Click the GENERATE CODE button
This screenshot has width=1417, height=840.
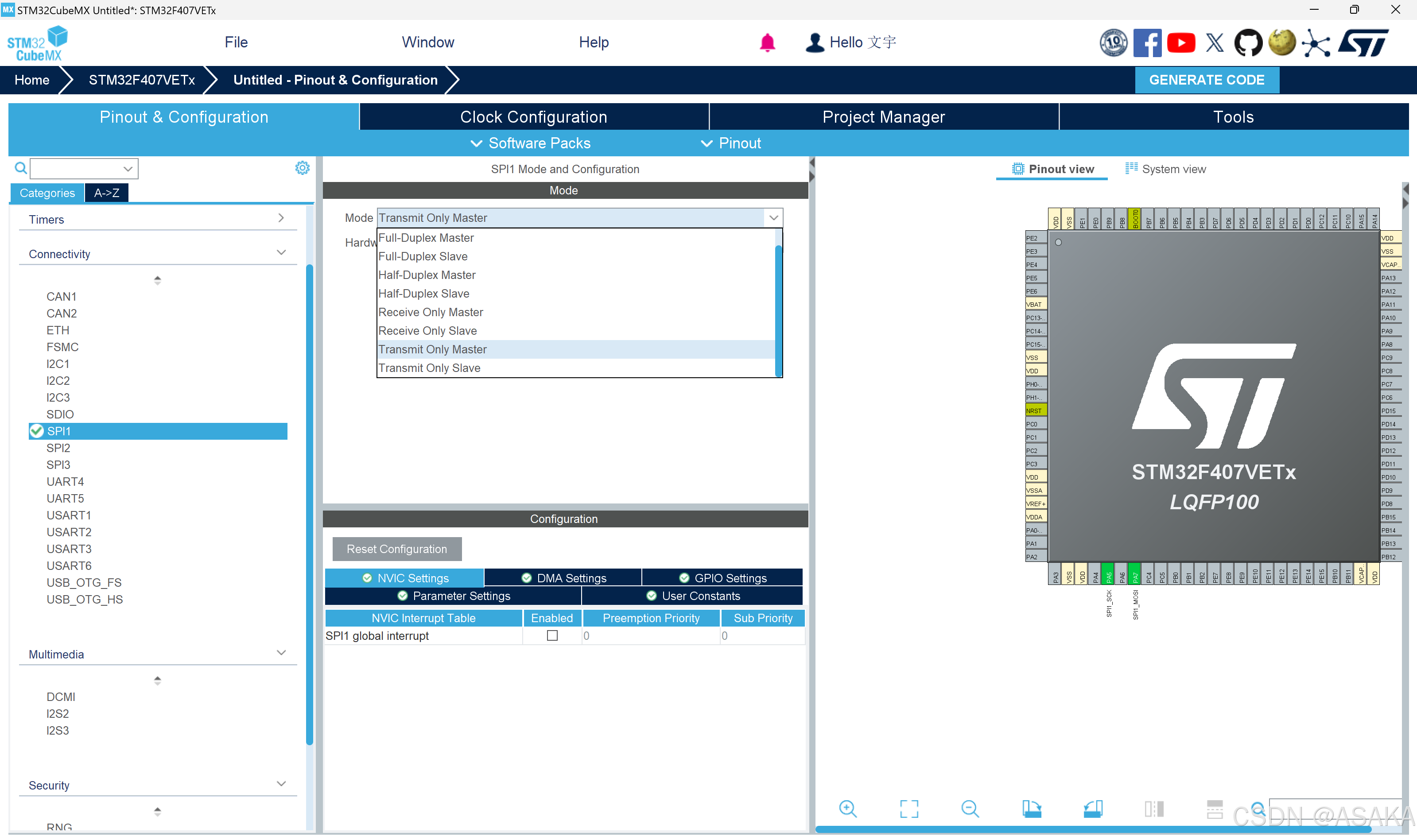1207,80
